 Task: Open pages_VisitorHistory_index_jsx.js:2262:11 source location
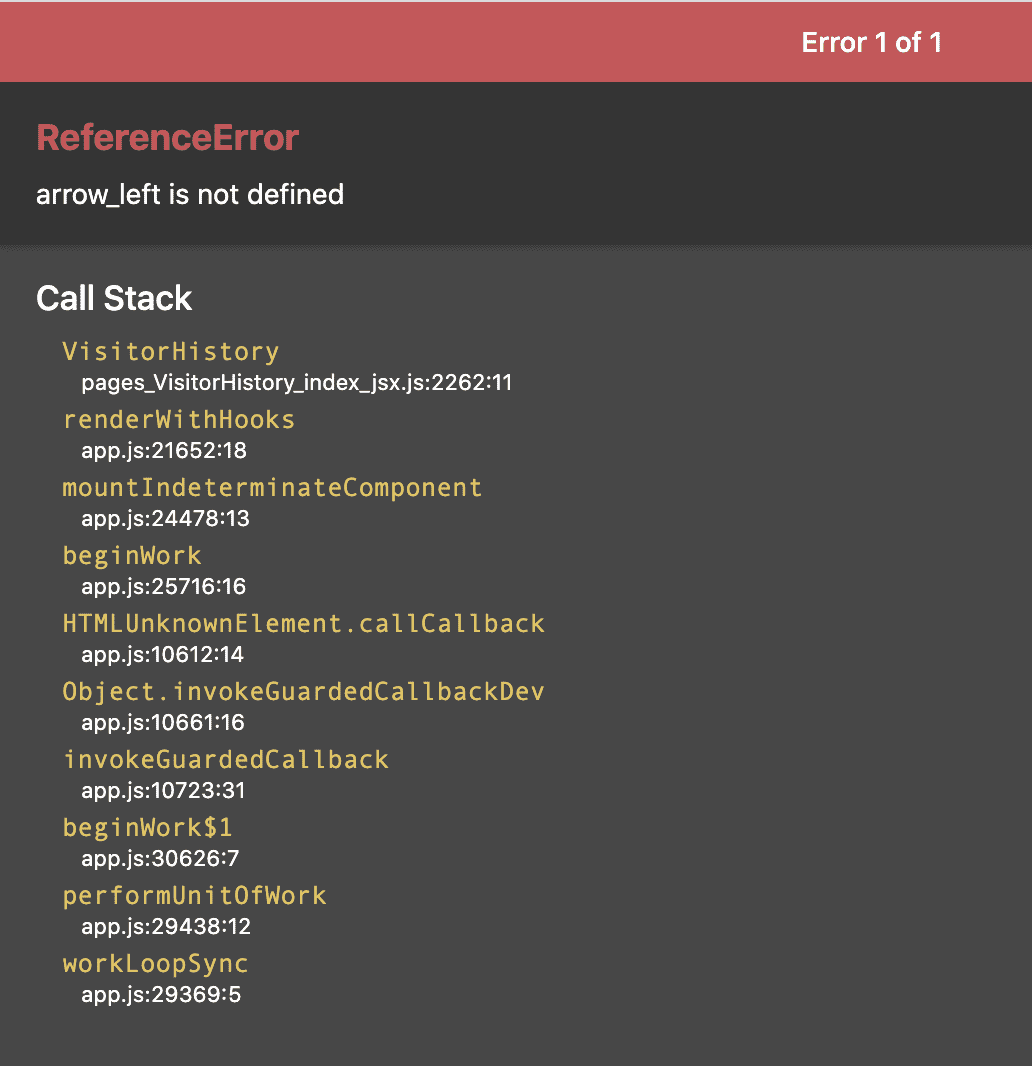[296, 383]
